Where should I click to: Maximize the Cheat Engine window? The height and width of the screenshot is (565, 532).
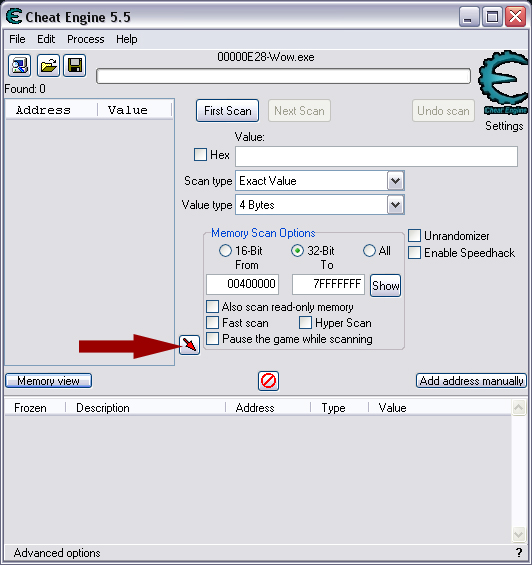click(x=492, y=17)
